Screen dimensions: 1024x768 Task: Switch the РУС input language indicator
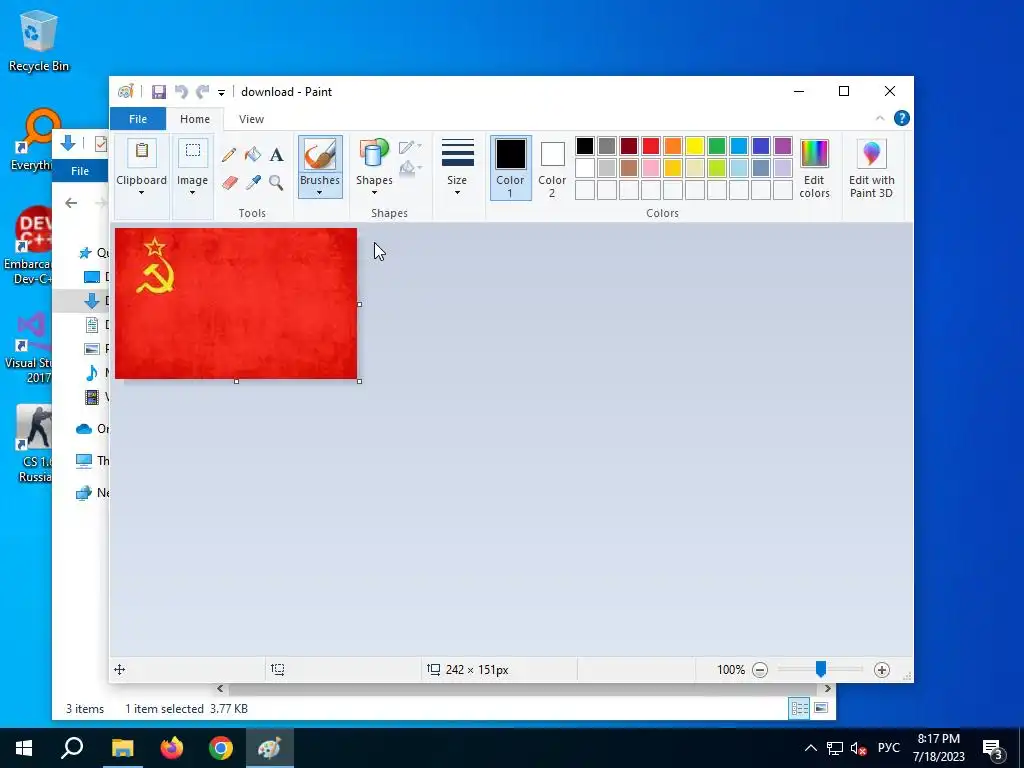tap(888, 748)
